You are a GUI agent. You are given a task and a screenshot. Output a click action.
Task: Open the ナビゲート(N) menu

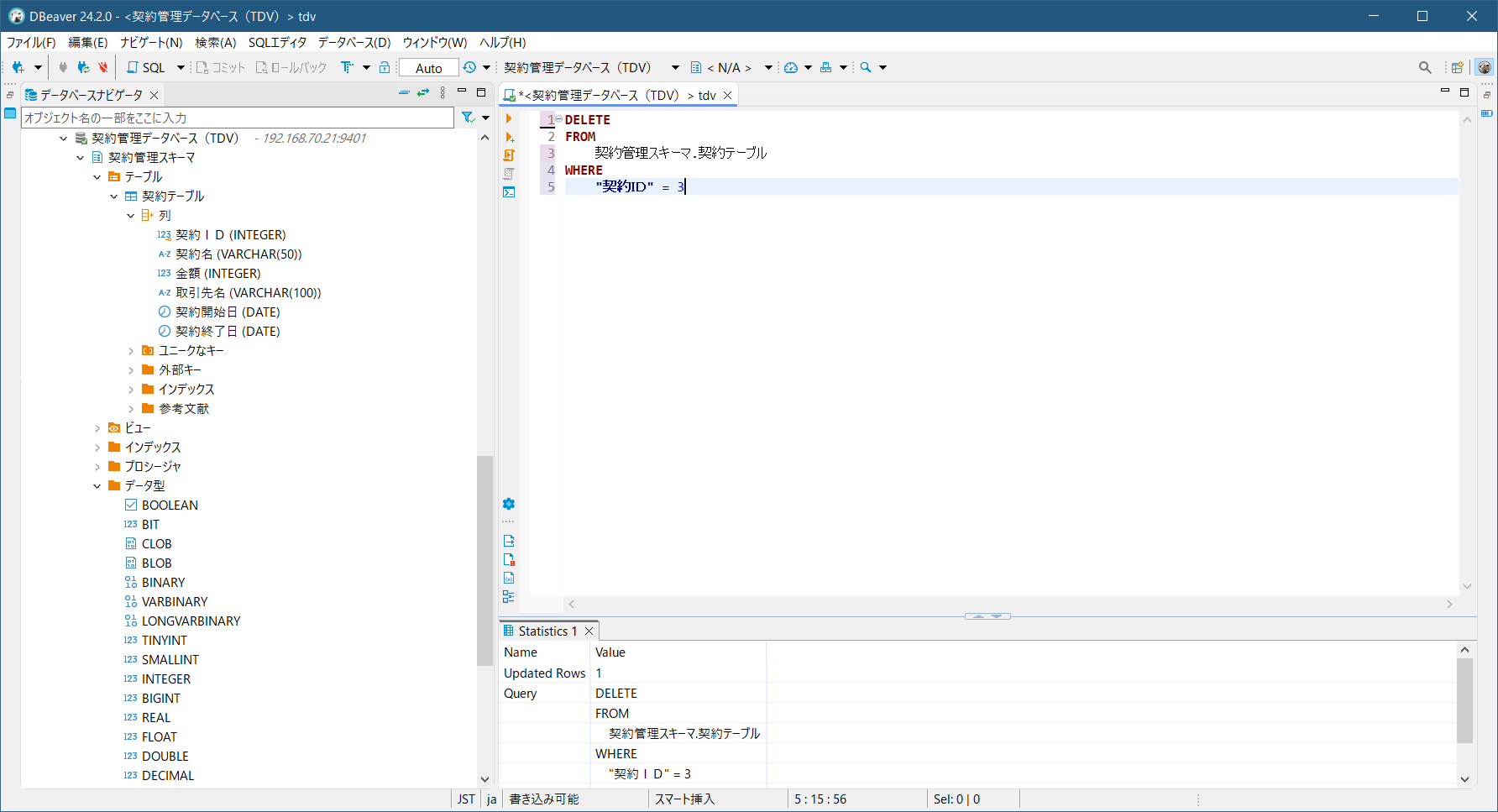click(x=151, y=42)
